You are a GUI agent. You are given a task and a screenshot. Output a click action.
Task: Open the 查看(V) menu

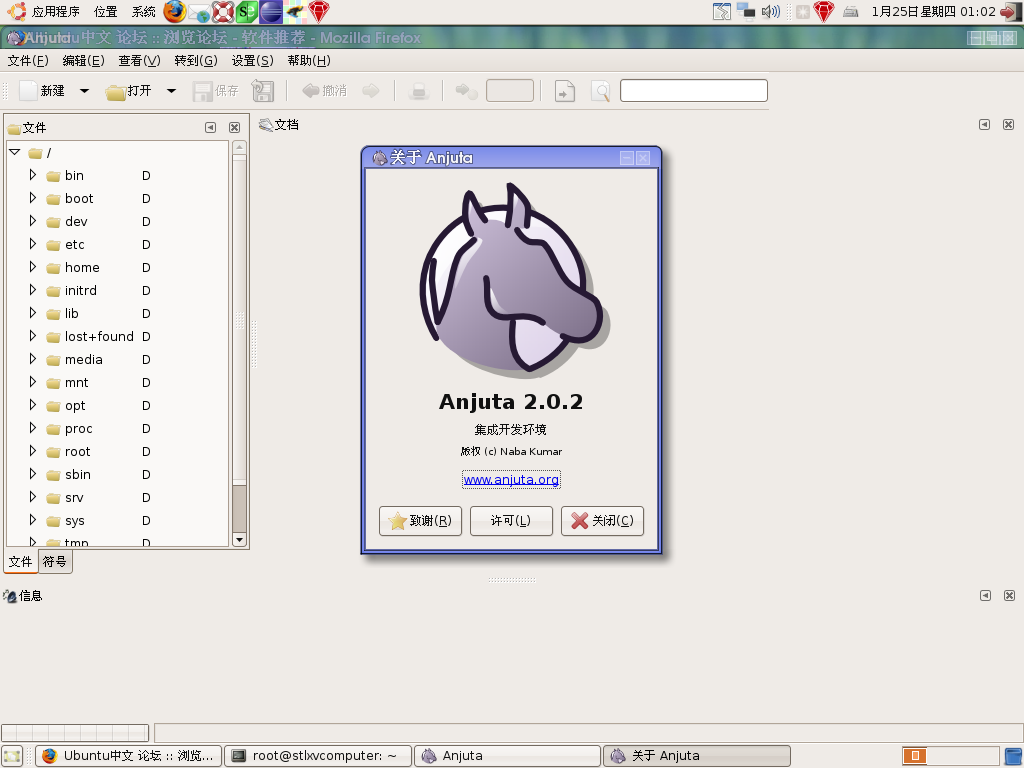(x=139, y=61)
